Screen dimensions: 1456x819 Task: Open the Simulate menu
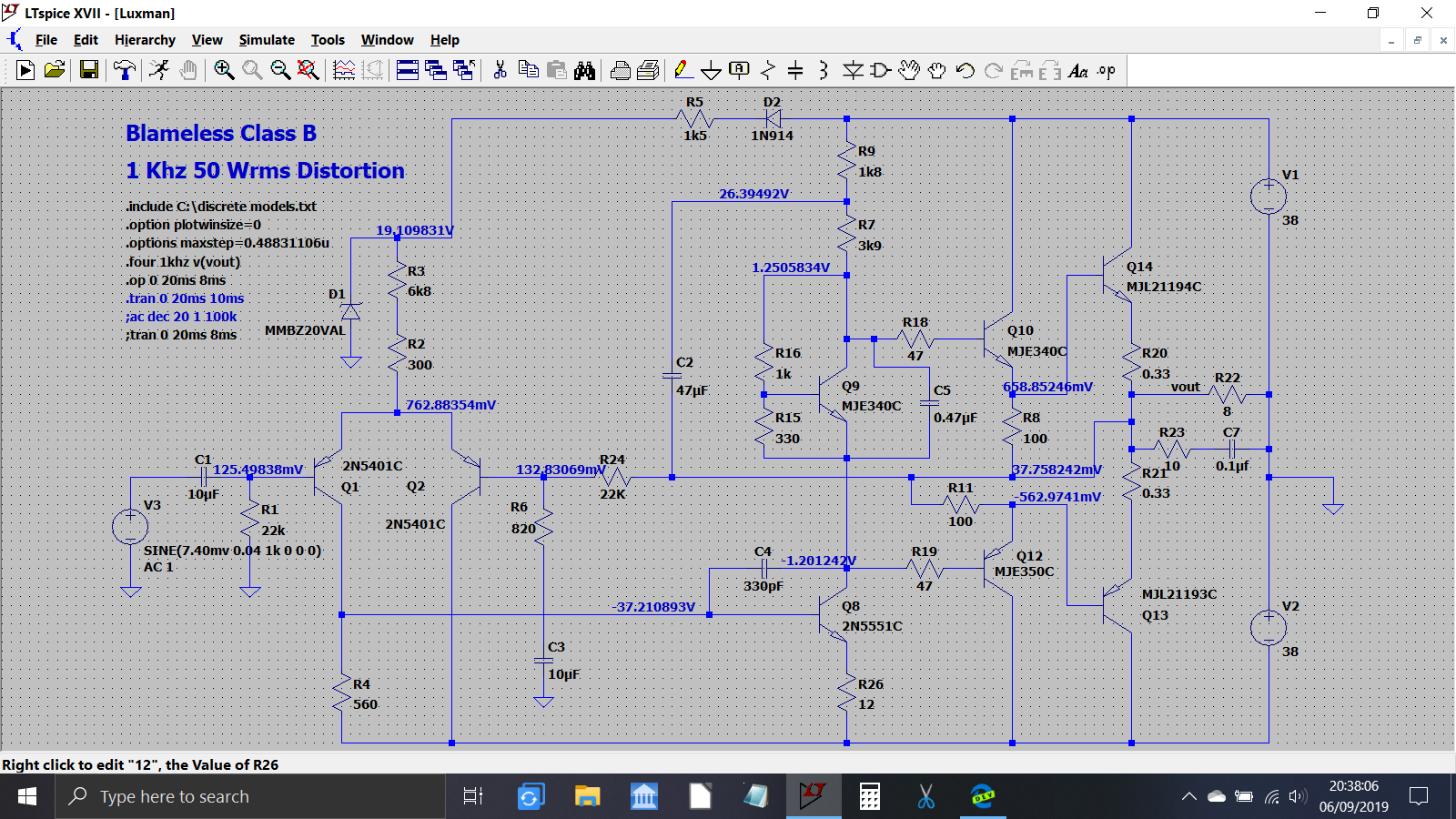click(267, 40)
